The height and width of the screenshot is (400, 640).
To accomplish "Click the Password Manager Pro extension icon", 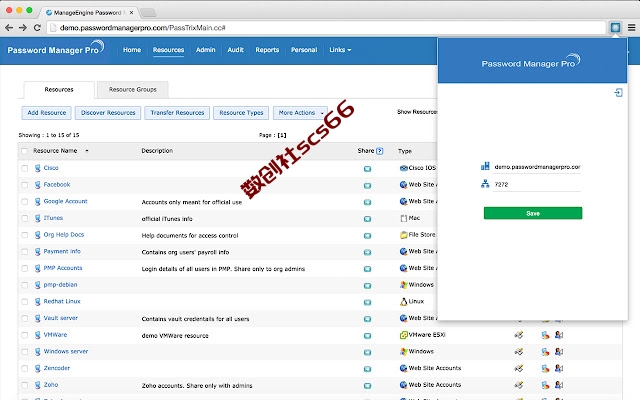I will (615, 28).
